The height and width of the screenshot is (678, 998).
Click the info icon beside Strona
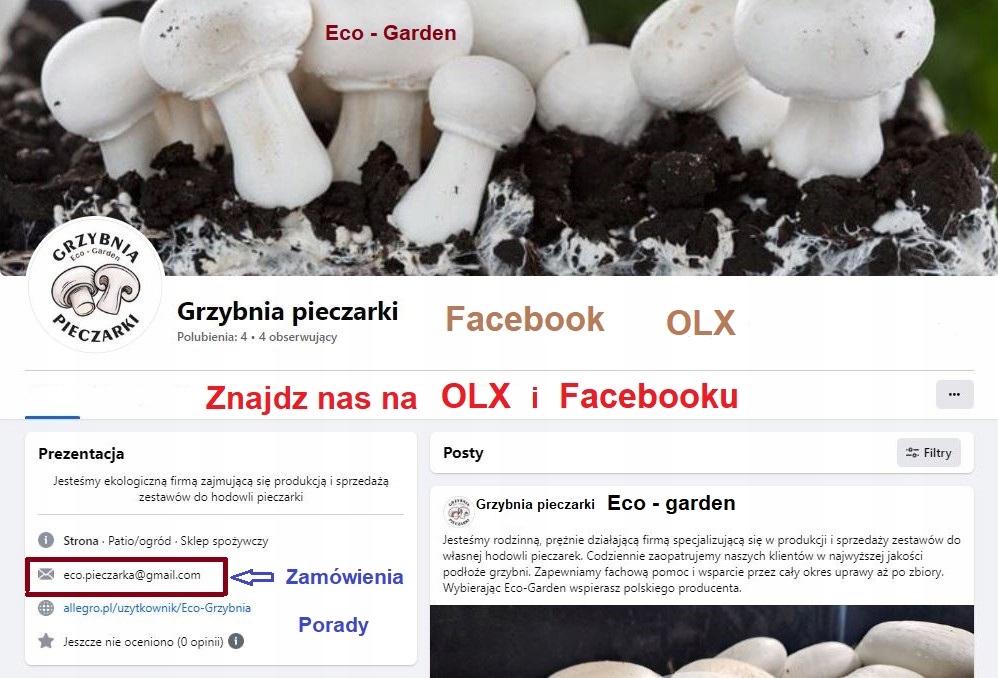(46, 540)
